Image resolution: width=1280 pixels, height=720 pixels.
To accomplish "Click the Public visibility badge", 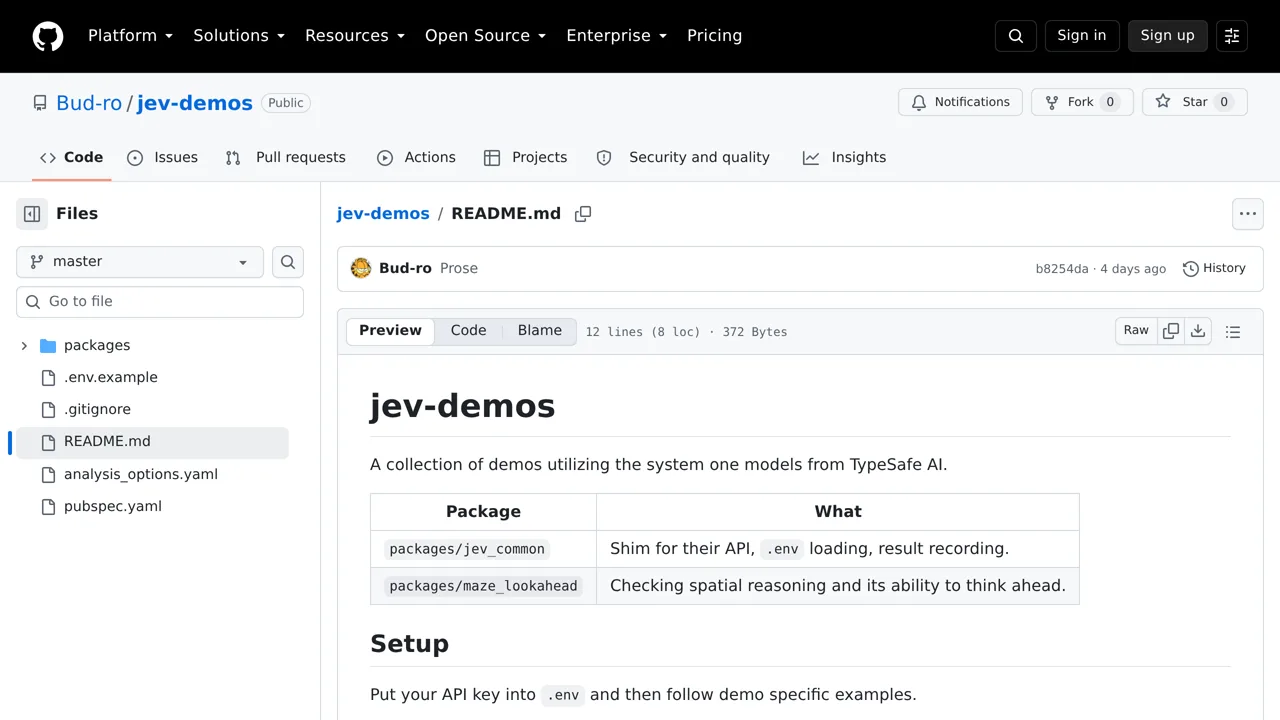I will 286,103.
